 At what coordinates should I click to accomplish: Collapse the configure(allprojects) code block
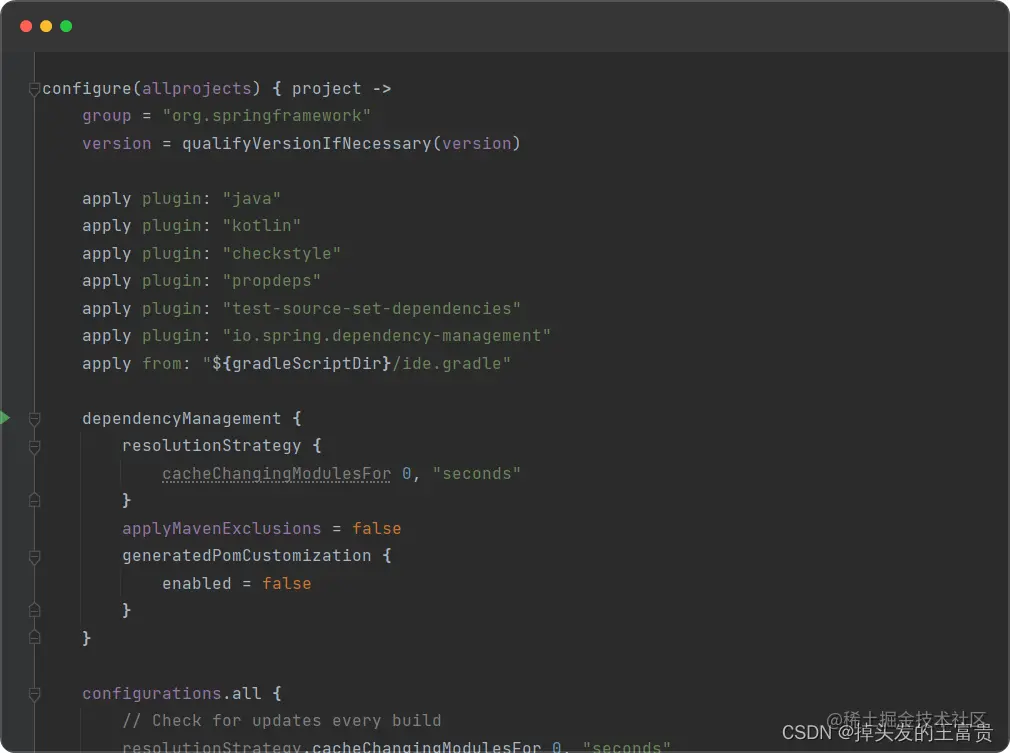coord(35,89)
